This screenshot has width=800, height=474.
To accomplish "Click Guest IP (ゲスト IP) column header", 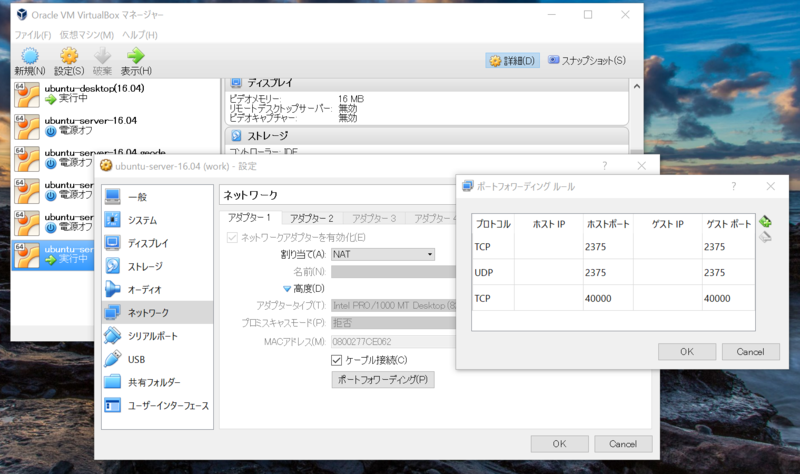I will (x=667, y=224).
